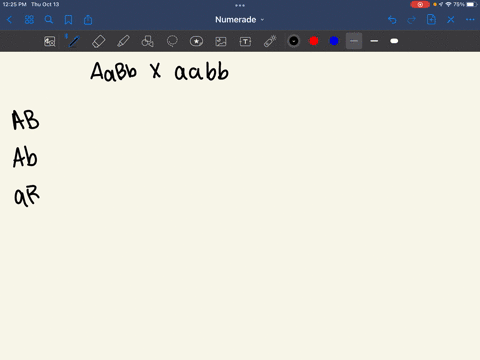Add a new page
The height and width of the screenshot is (360, 480).
pos(431,20)
